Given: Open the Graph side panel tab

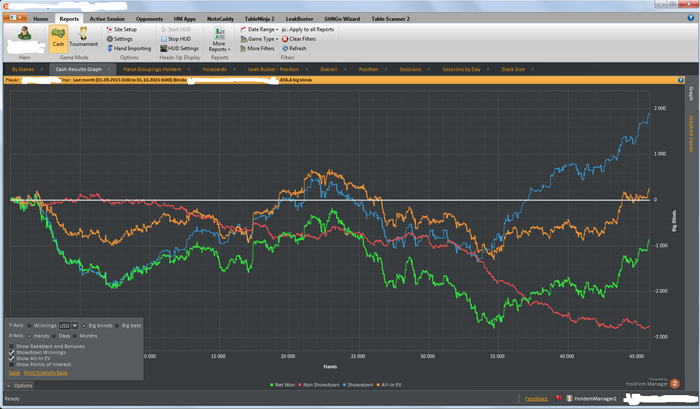Looking at the screenshot, I should pyautogui.click(x=691, y=93).
